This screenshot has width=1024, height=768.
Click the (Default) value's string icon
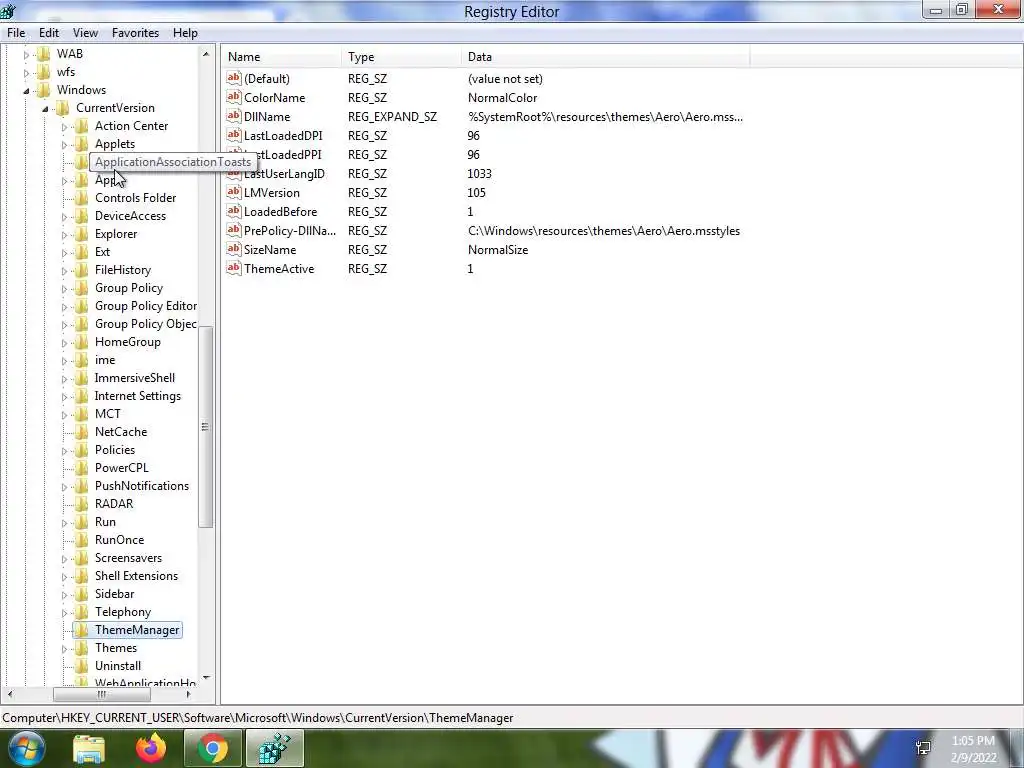[234, 78]
